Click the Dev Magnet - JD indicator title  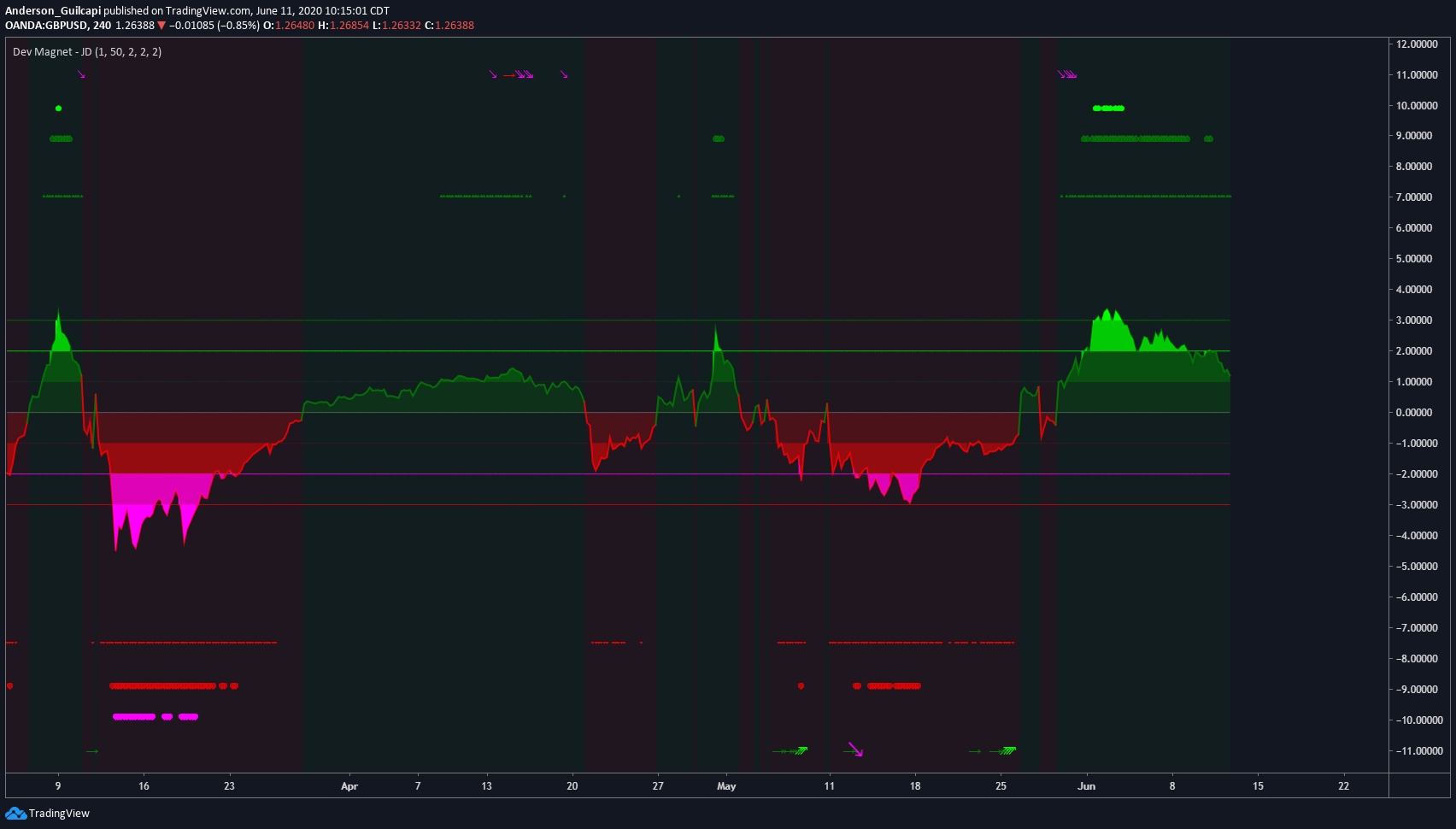(87, 52)
